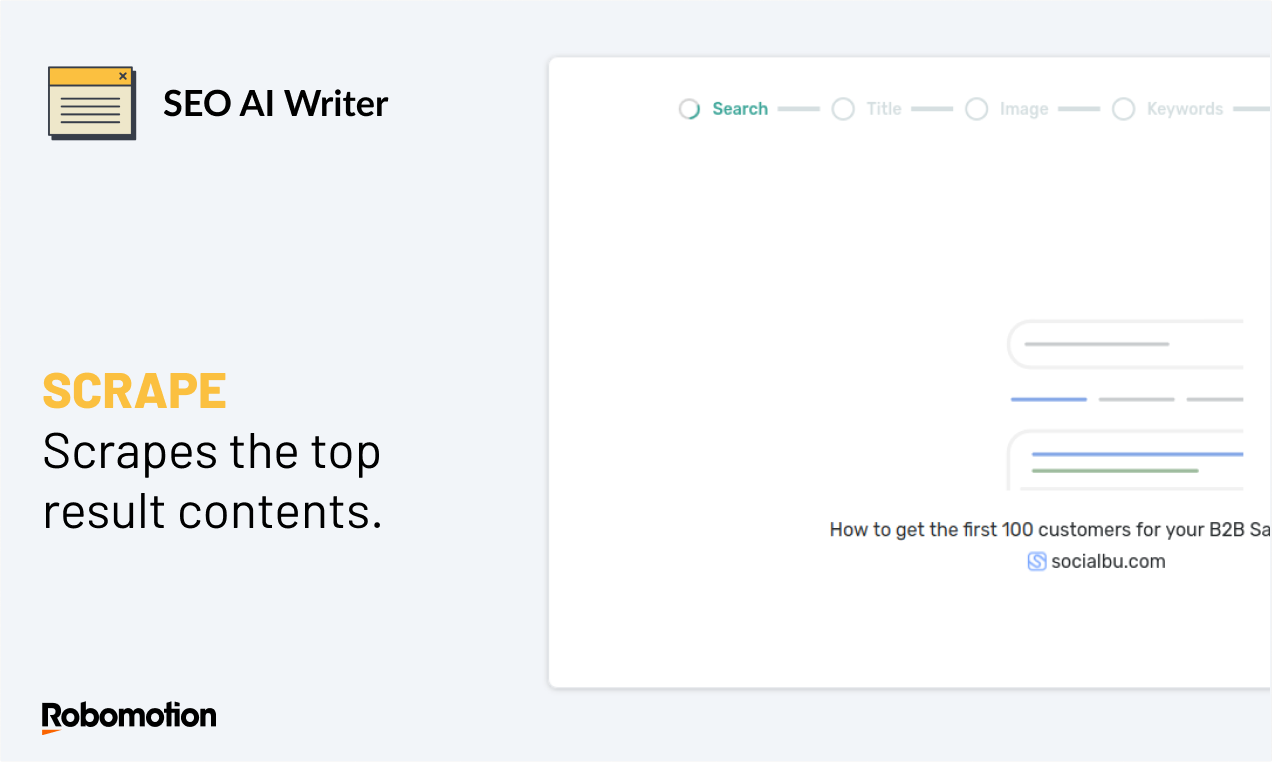Click the 'Scrapes the top result contents' text
Image resolution: width=1272 pixels, height=762 pixels.
[x=212, y=481]
